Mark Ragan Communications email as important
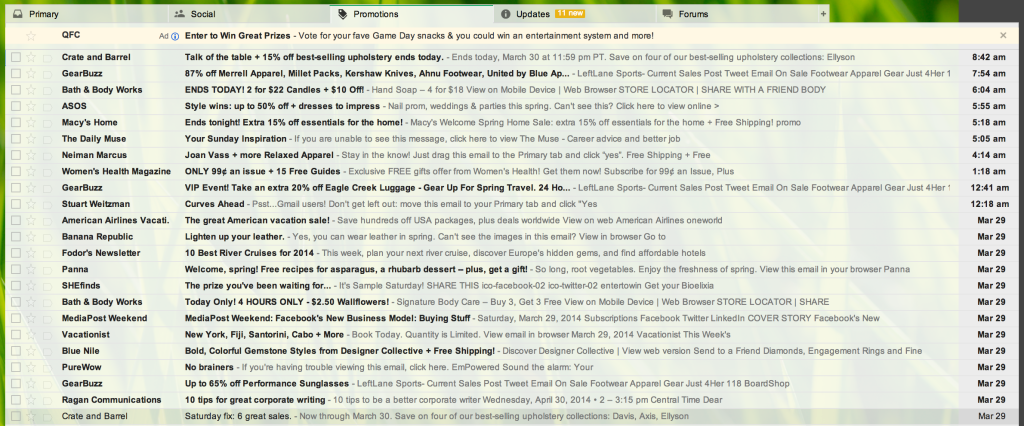 [47, 400]
